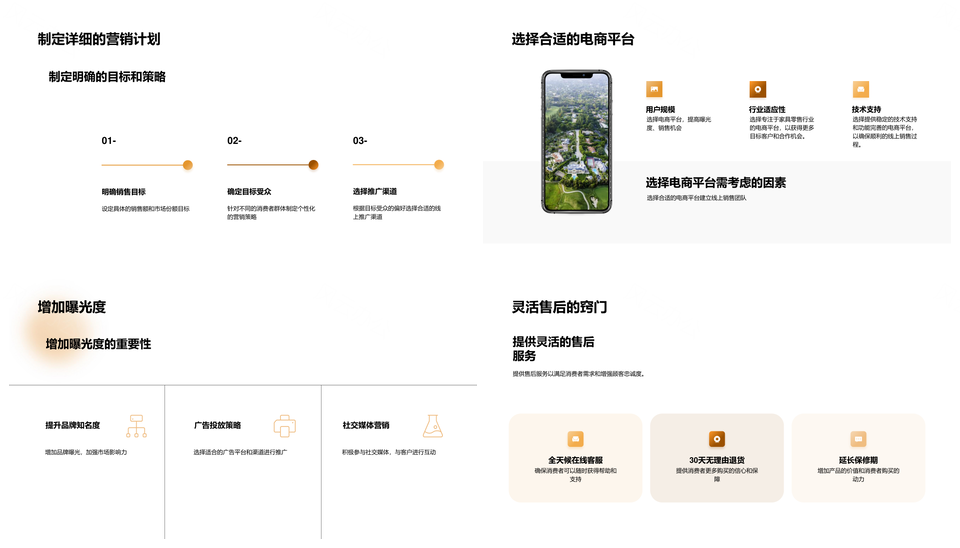Click the icon above 技术支持

[860, 89]
